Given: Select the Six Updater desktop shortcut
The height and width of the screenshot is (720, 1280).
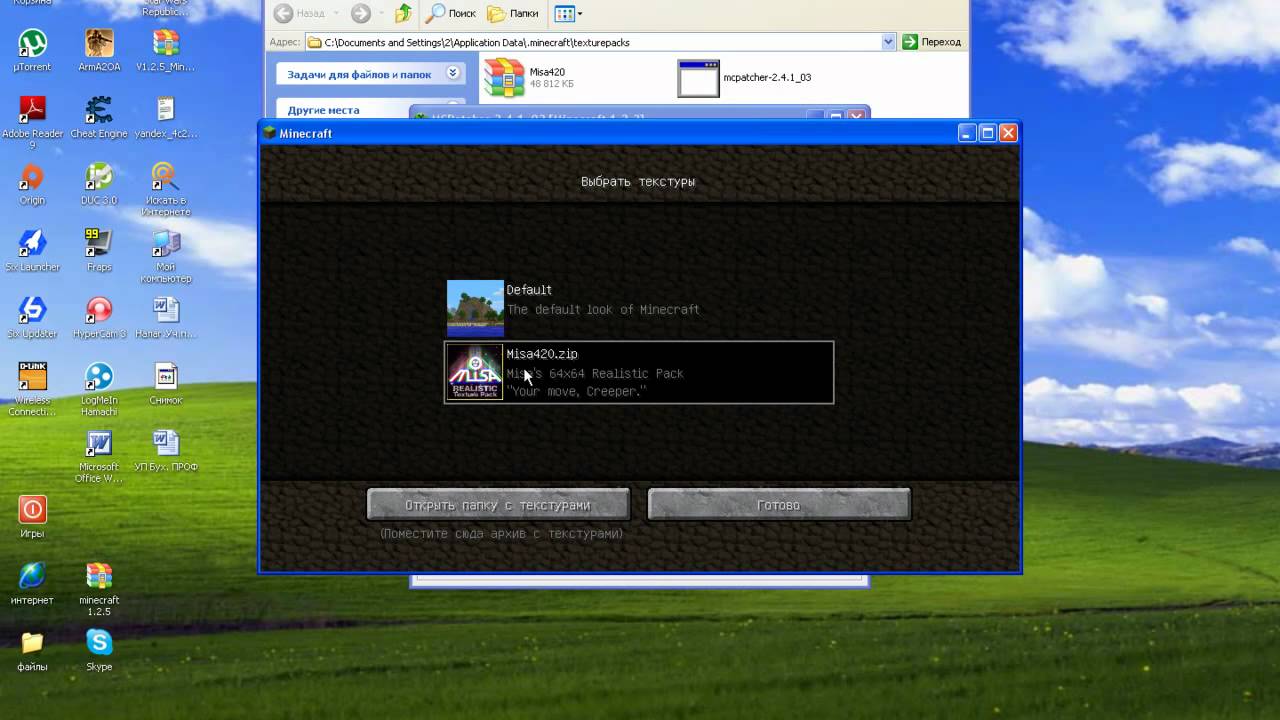Looking at the screenshot, I should click(32, 318).
